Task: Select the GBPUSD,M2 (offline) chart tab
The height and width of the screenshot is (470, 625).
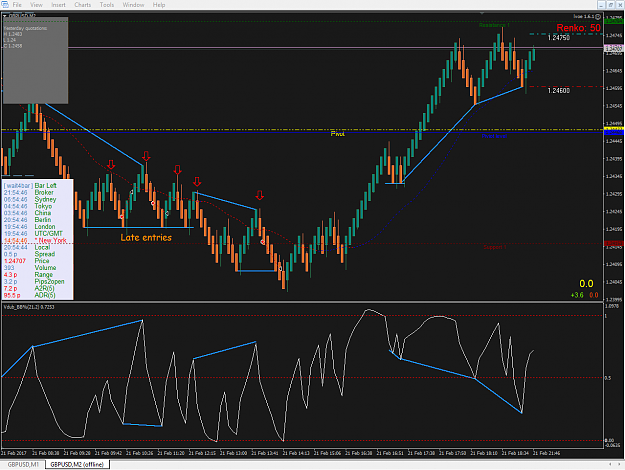Action: point(77,464)
